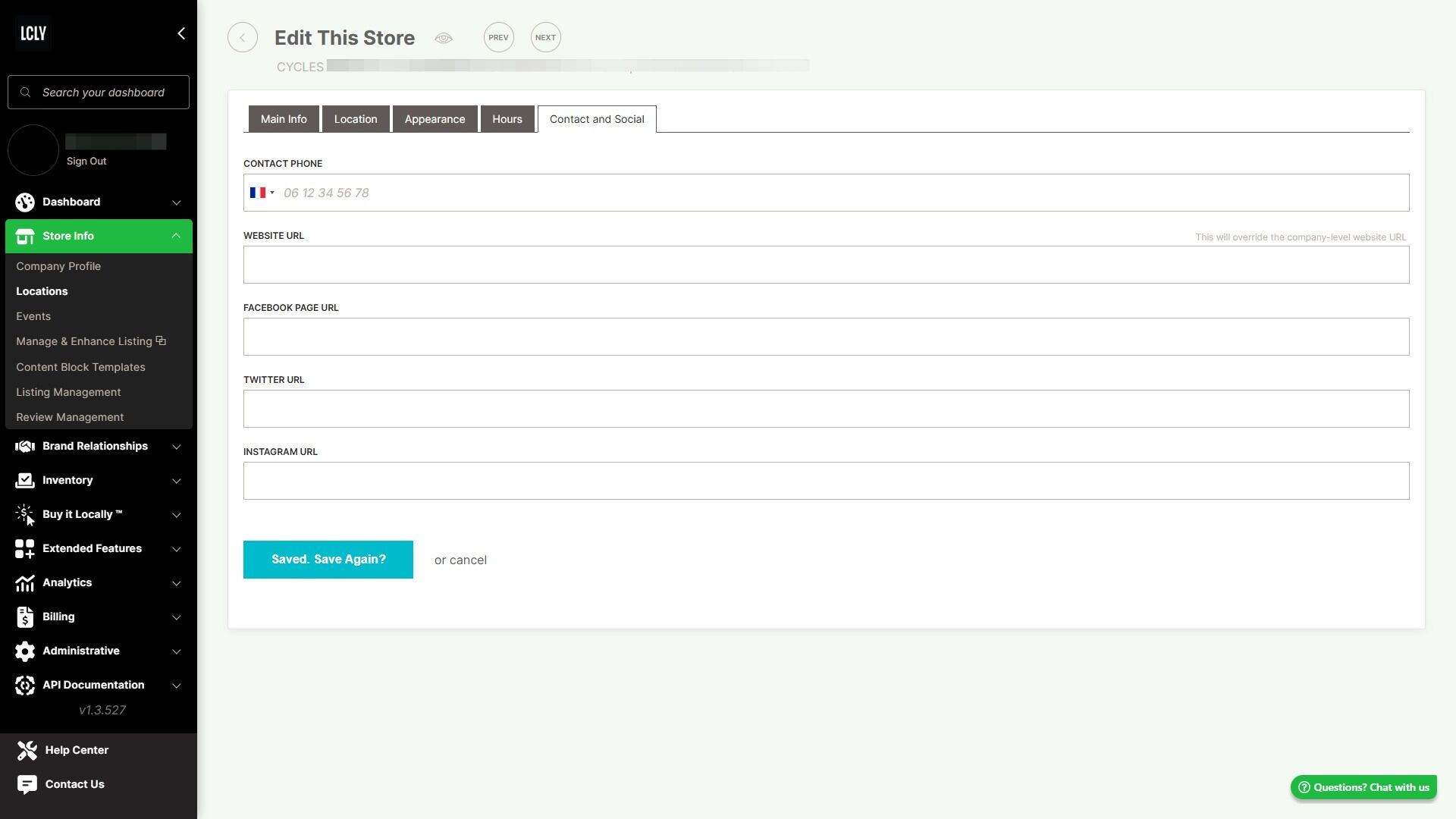1456x819 pixels.
Task: Toggle store preview eye icon
Action: point(444,38)
